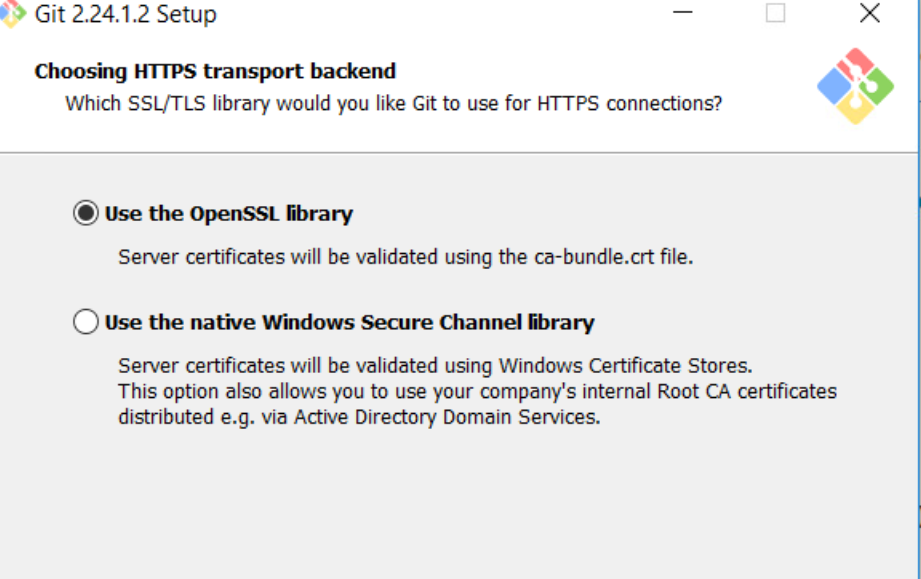Select the native Windows Secure Channel radio button

tap(86, 322)
